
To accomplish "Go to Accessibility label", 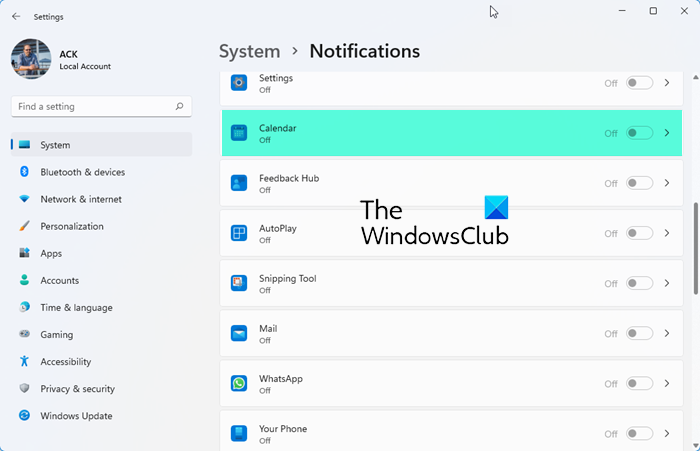I will point(66,362).
